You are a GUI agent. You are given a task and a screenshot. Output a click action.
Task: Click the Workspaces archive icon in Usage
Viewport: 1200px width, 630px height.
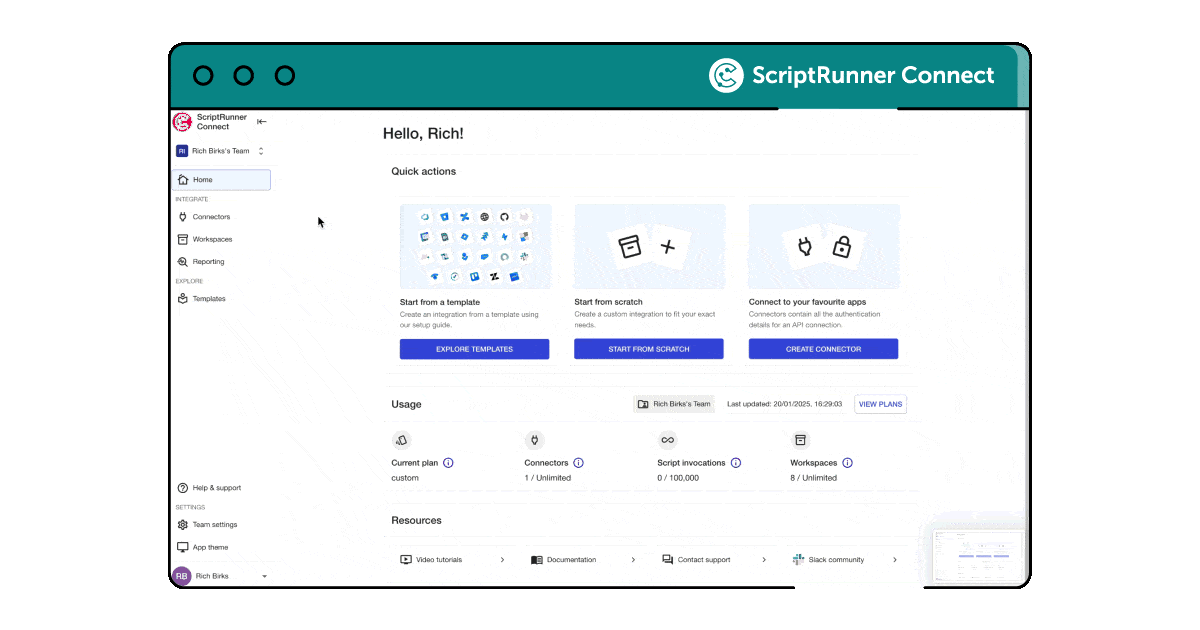point(800,440)
